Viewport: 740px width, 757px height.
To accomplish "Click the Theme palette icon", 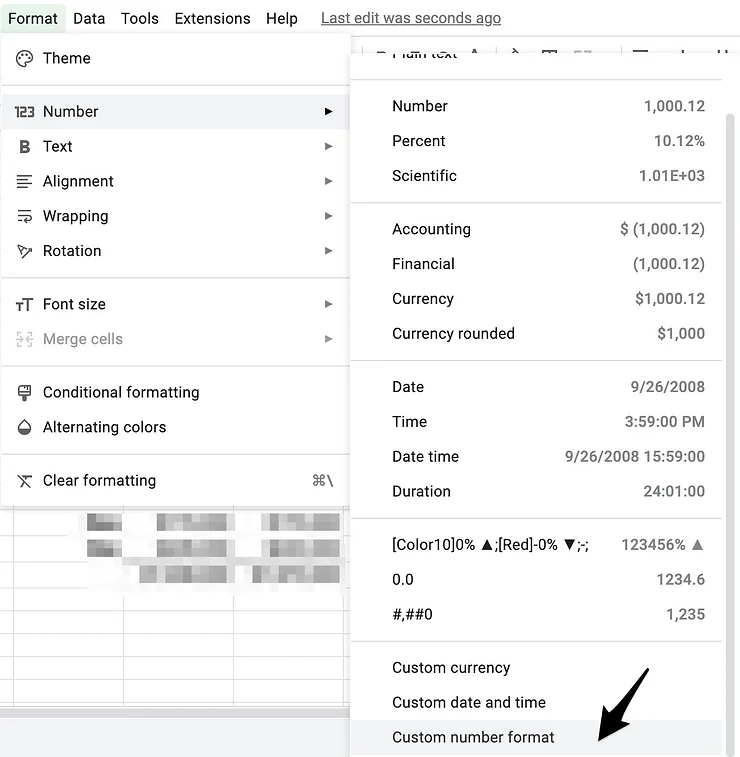I will pyautogui.click(x=25, y=59).
